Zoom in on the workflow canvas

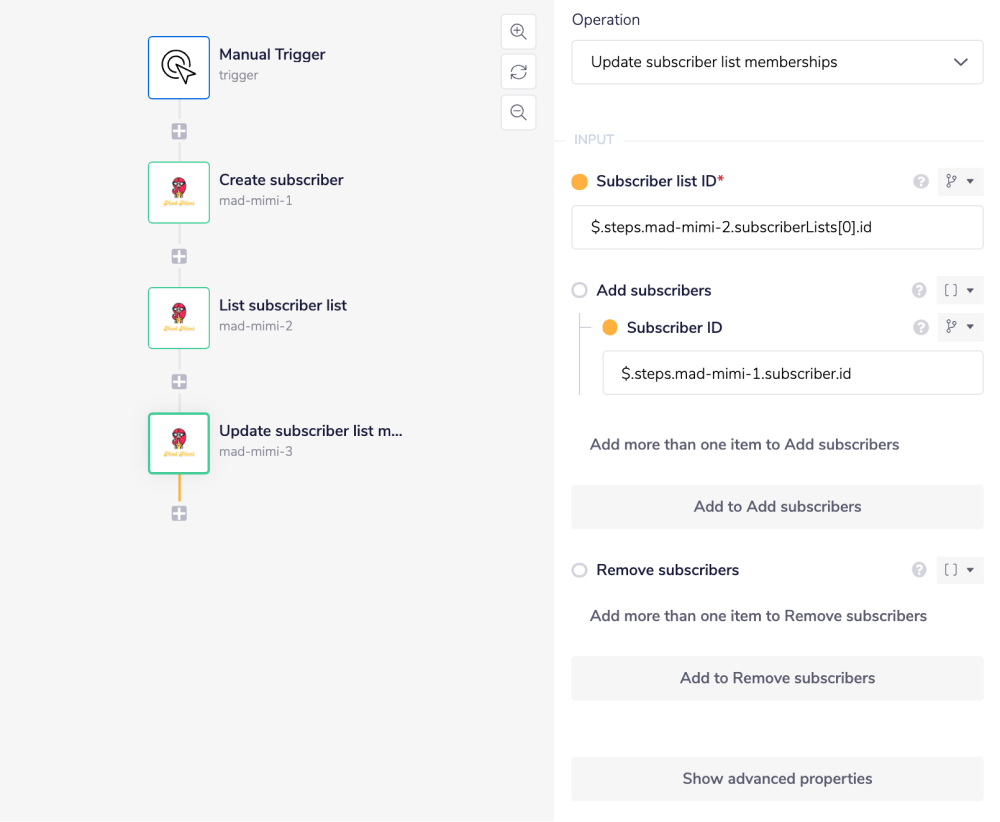(518, 32)
